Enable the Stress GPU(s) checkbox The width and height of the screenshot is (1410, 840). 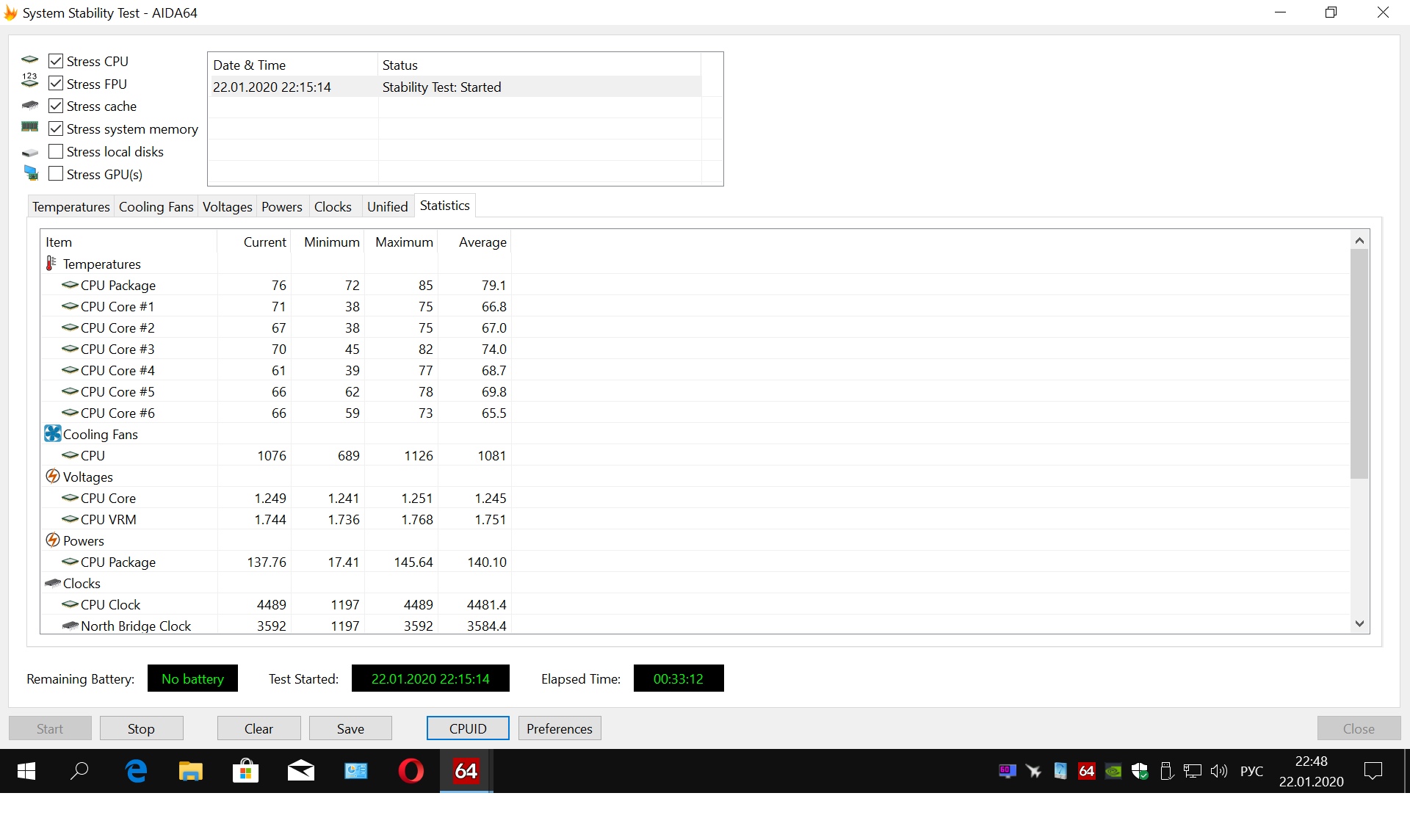coord(56,174)
